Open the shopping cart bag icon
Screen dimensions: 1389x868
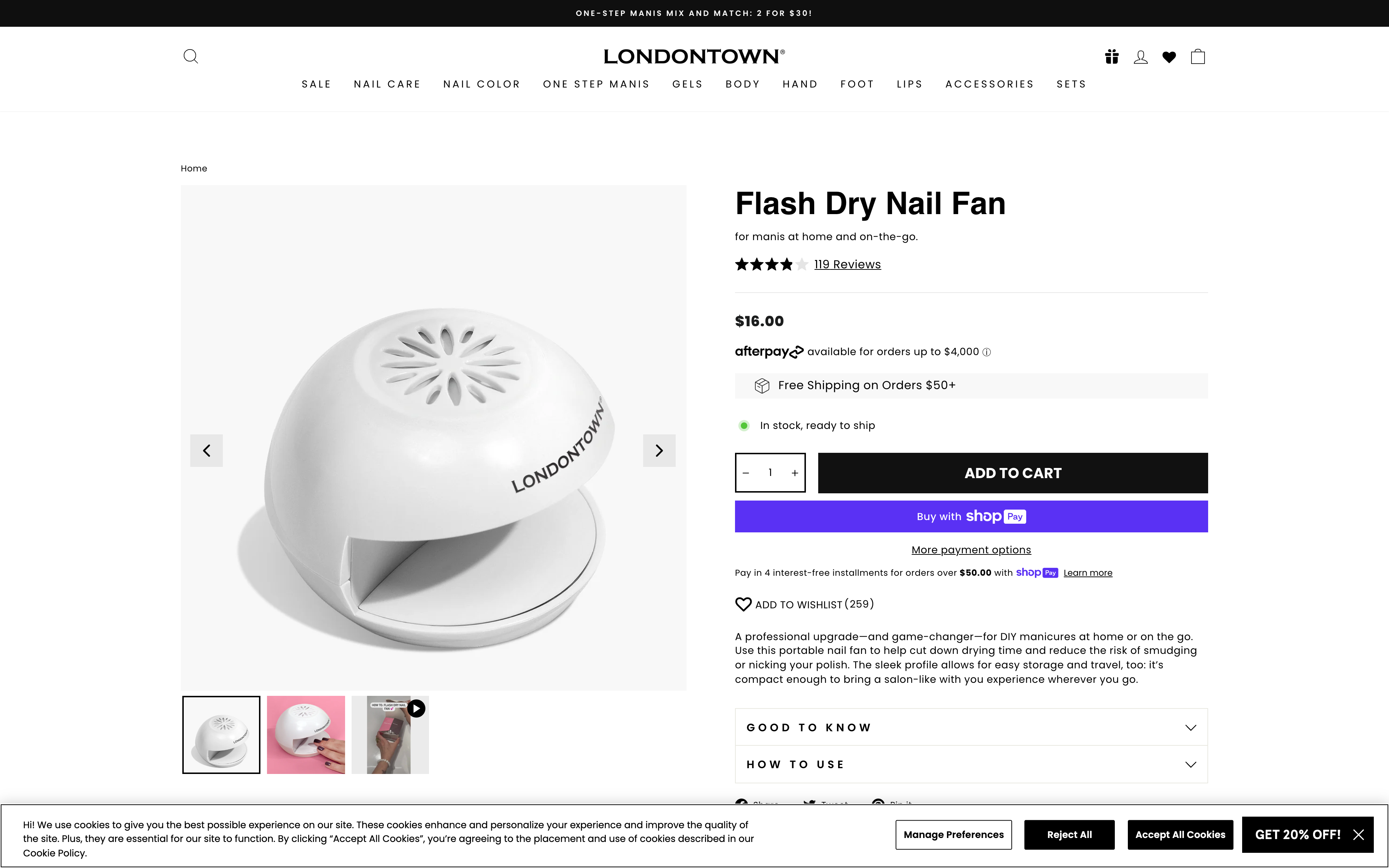pyautogui.click(x=1197, y=56)
